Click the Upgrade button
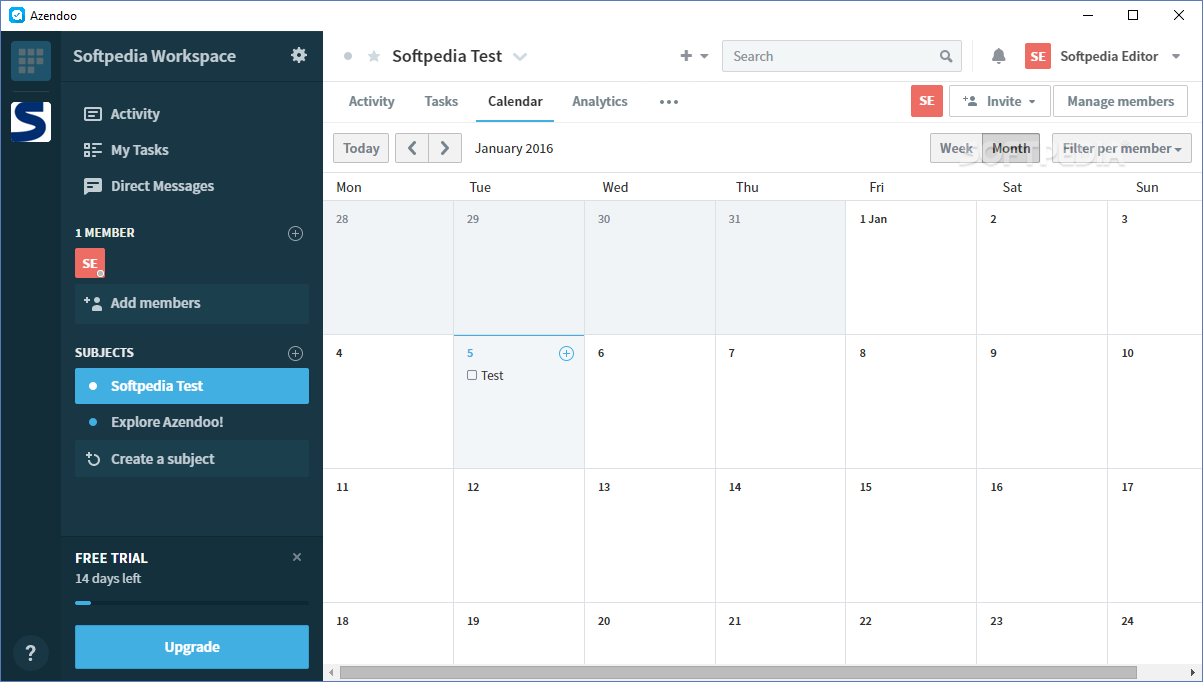 point(192,647)
